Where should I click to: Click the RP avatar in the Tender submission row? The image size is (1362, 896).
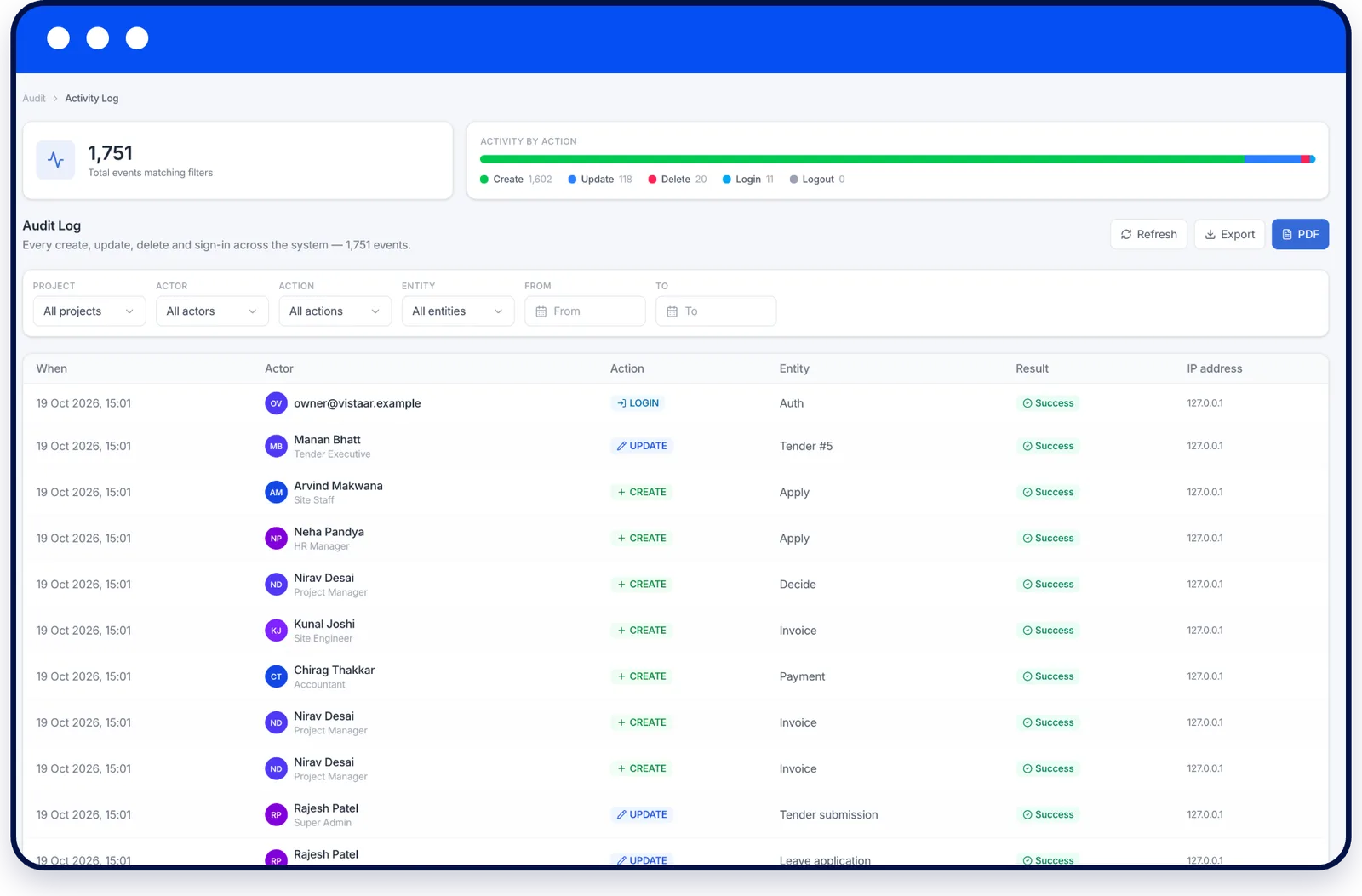tap(276, 814)
